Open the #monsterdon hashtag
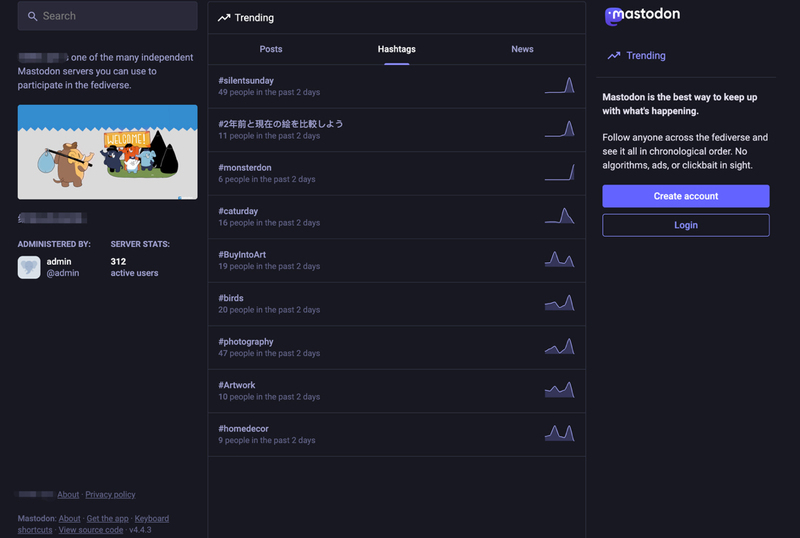The height and width of the screenshot is (538, 800). tap(245, 167)
